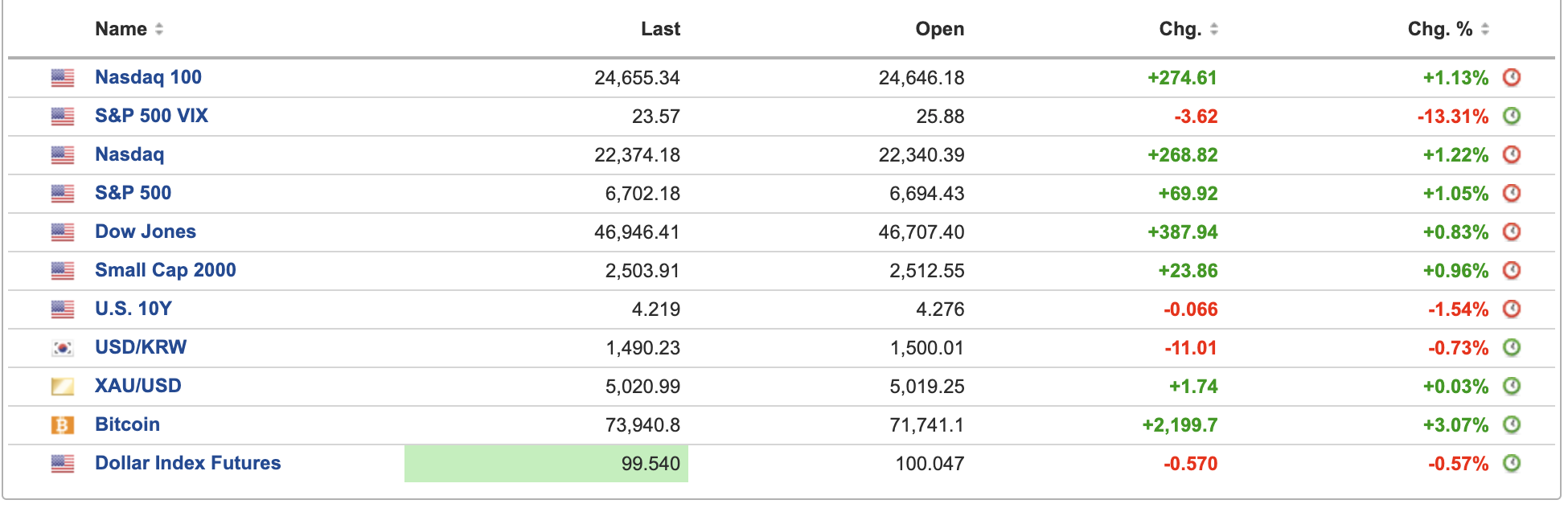Click the green clock icon for S&P 500 VIX

1512,116
